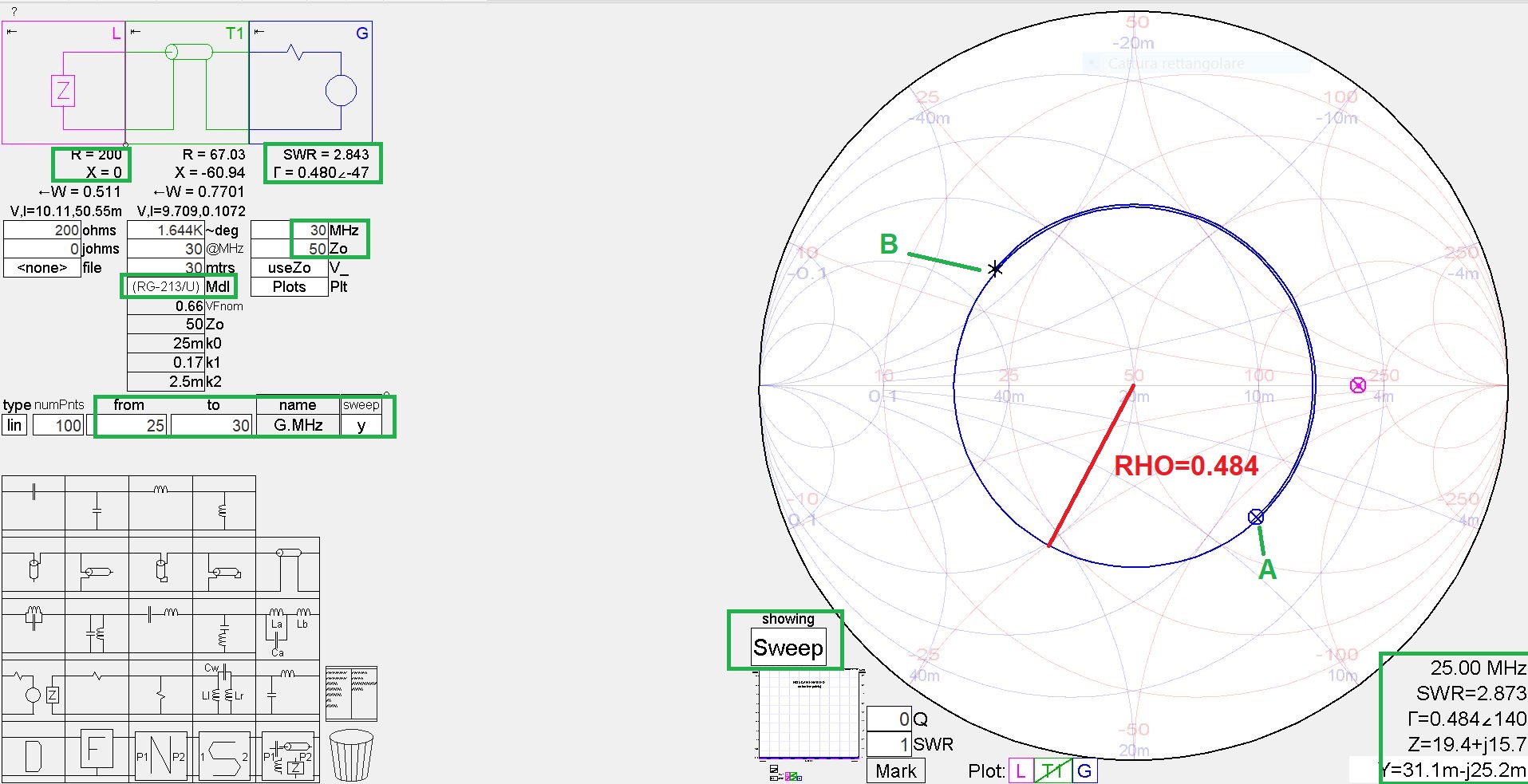The width and height of the screenshot is (1528, 784).
Task: Select the F block component
Action: (x=97, y=752)
